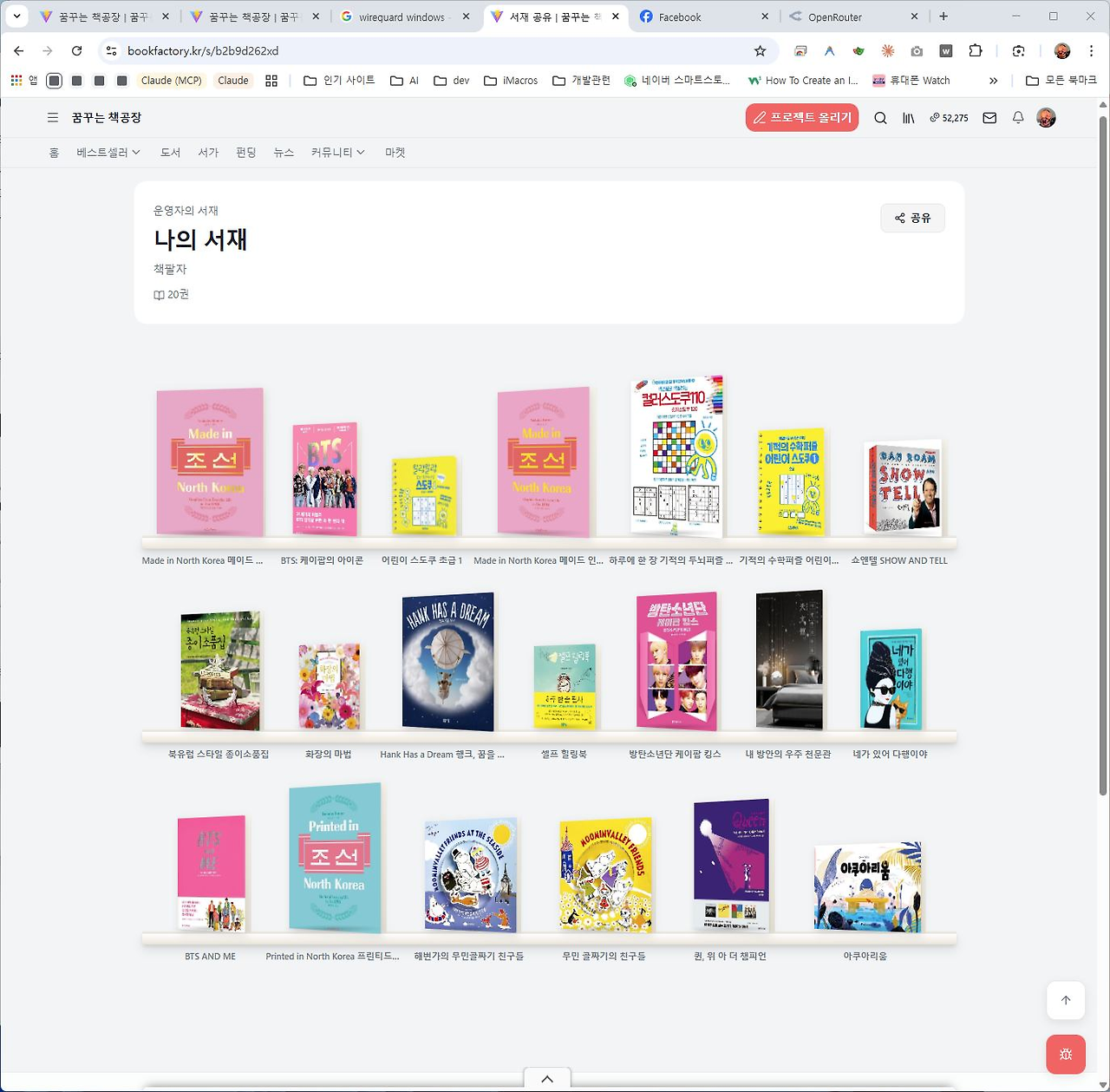Open the How To Create an I... bookmark

coord(803,81)
